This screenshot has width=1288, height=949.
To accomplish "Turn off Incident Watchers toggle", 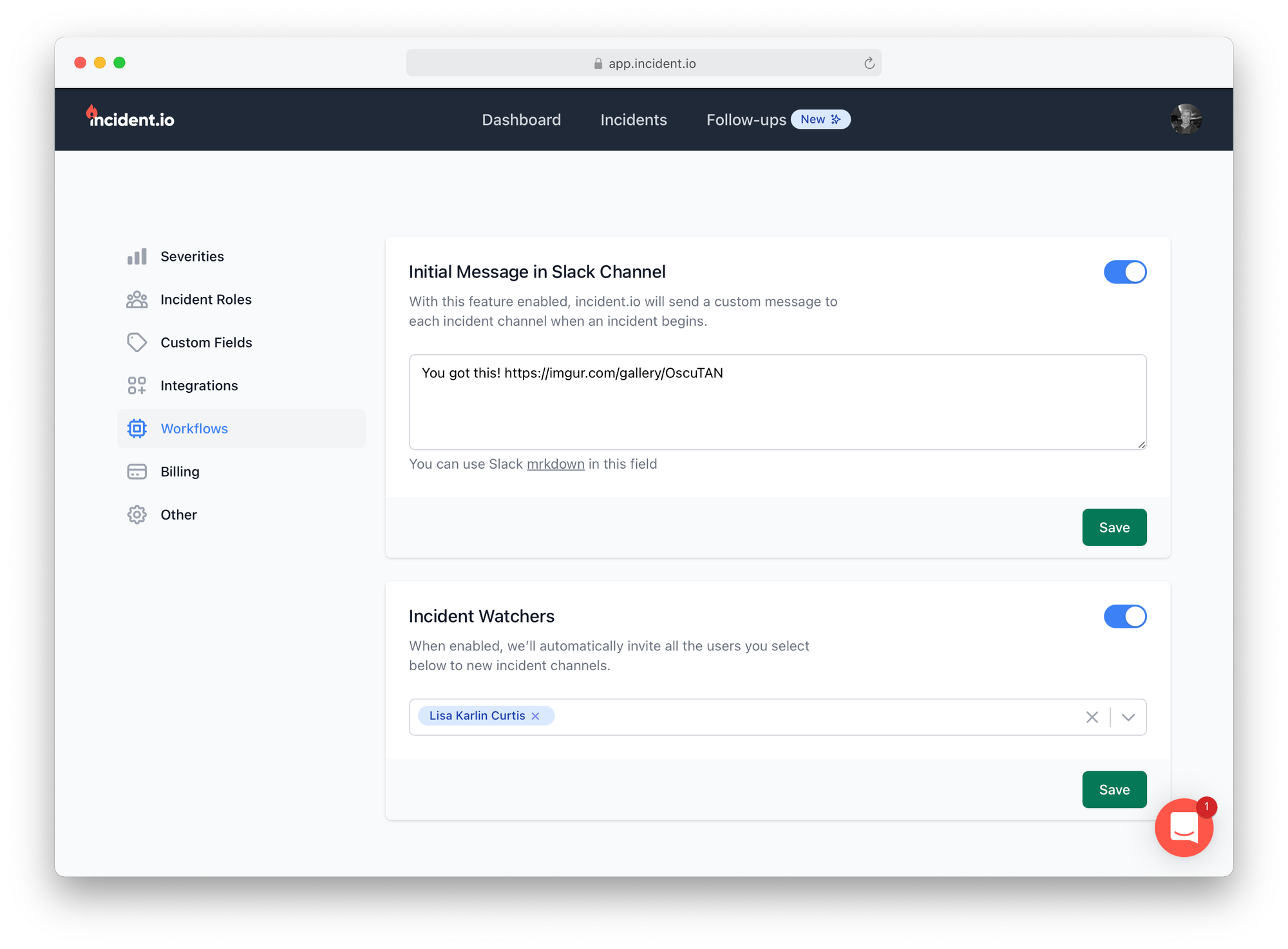I will [1124, 617].
